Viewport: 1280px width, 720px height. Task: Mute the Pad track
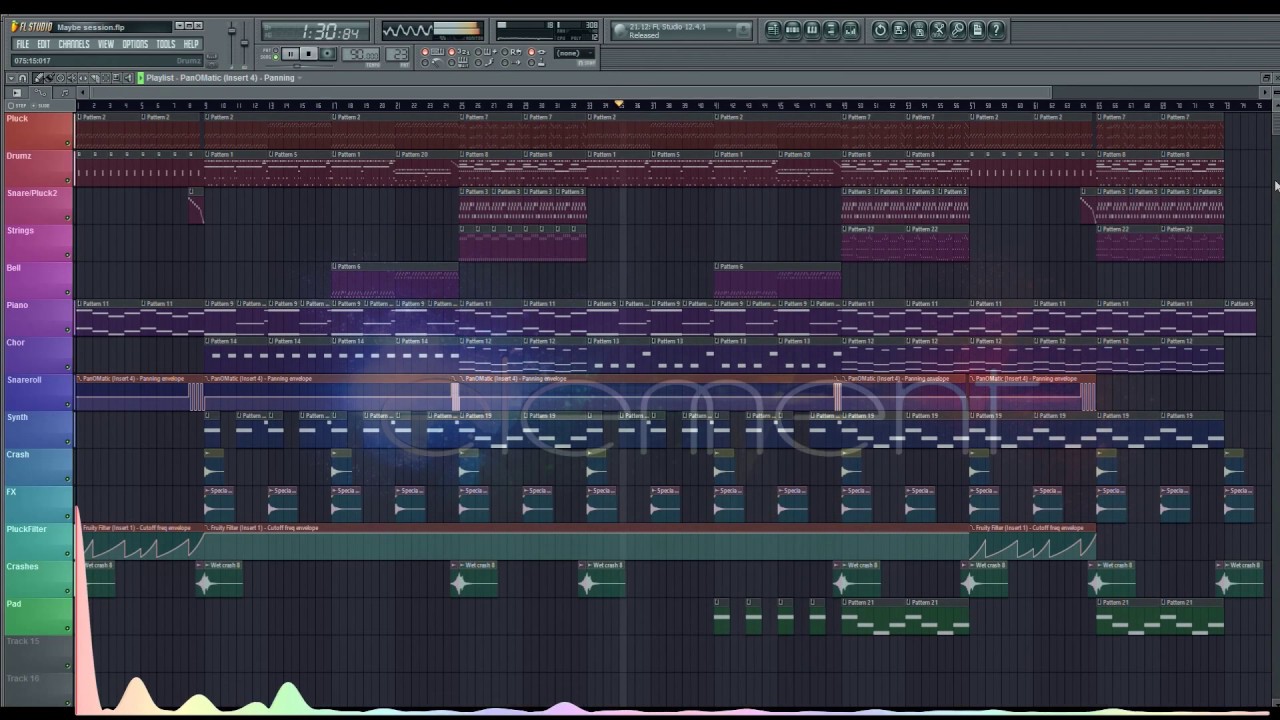pyautogui.click(x=68, y=628)
